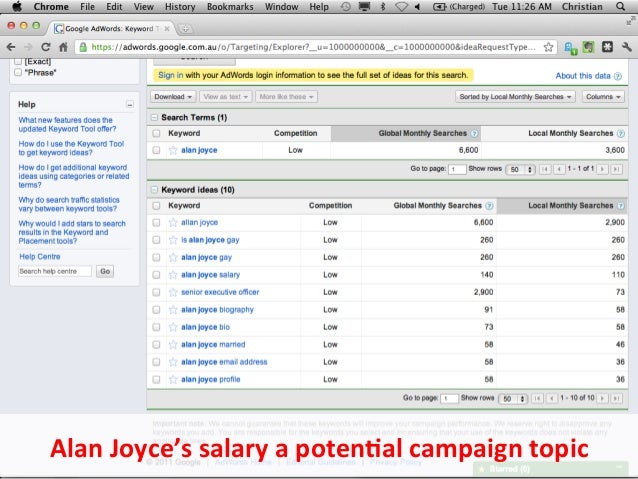Tick the 'alan joyce profile' row checkbox
This screenshot has height=479, width=638.
point(156,380)
